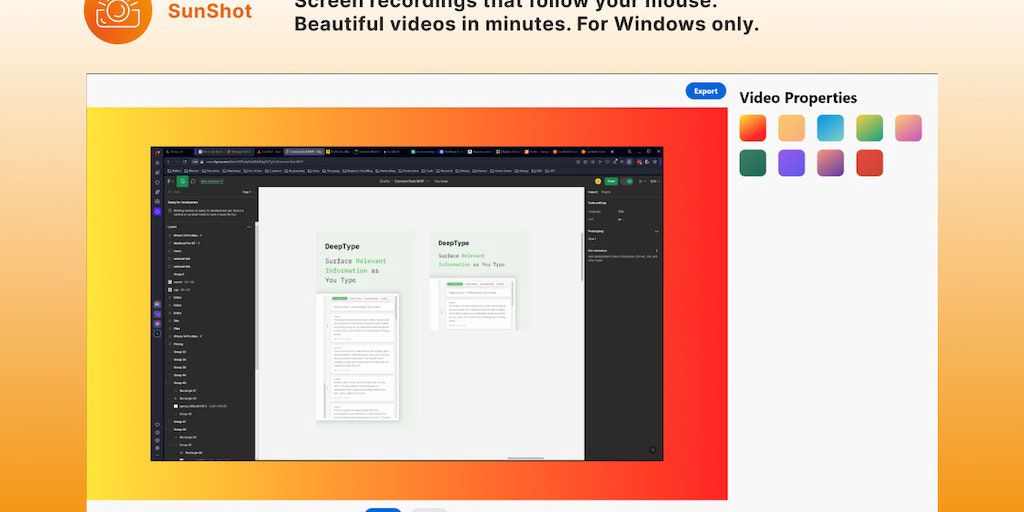Screen dimensions: 1024x512
Task: Click the yellow user avatar in Figma toolbar
Action: [598, 181]
